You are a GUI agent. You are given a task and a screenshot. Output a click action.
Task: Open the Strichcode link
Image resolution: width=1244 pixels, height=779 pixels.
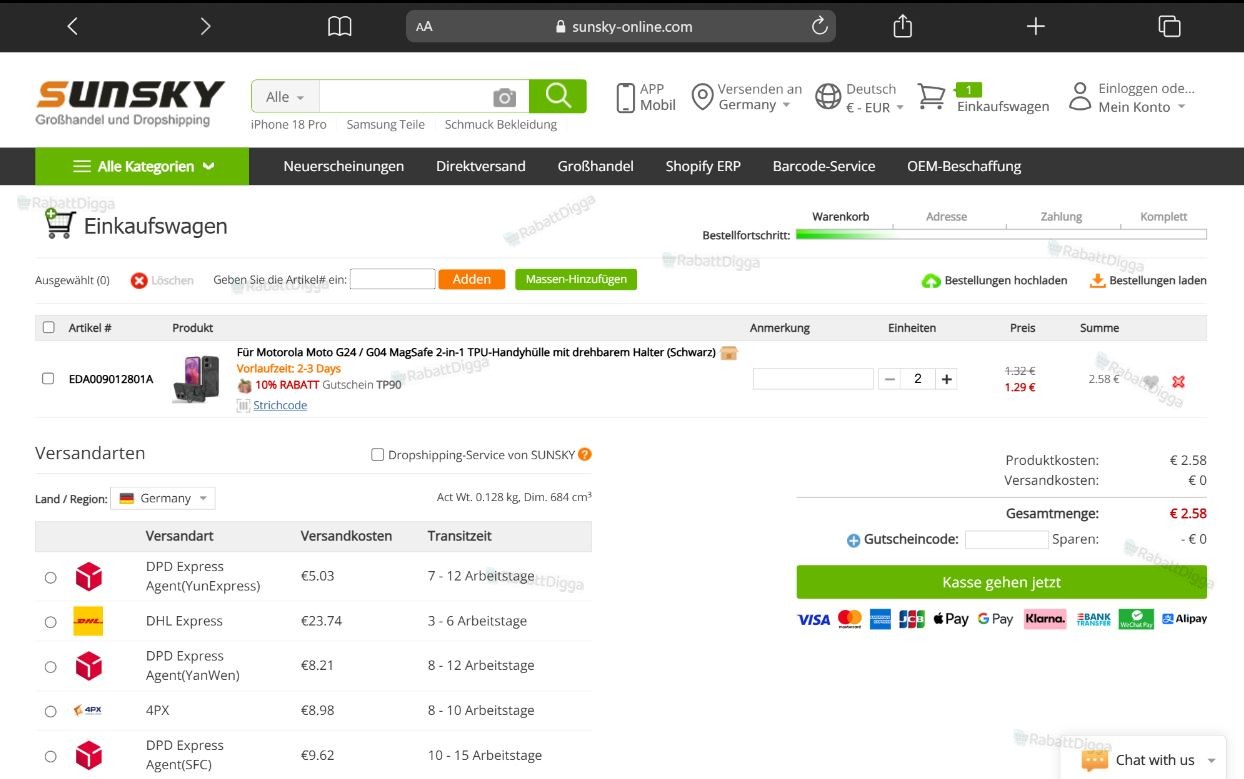click(x=280, y=405)
